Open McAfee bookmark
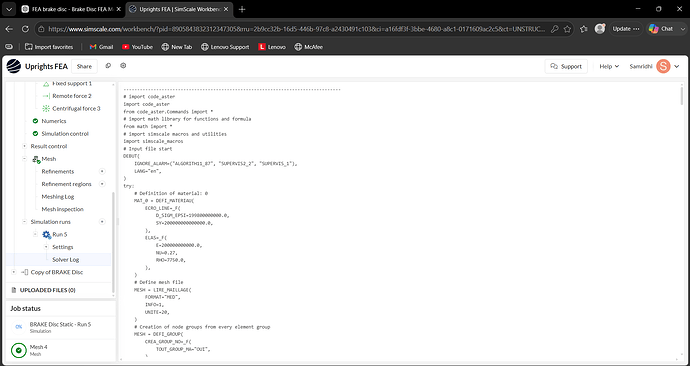Viewport: 690px width, 366px height. point(308,47)
